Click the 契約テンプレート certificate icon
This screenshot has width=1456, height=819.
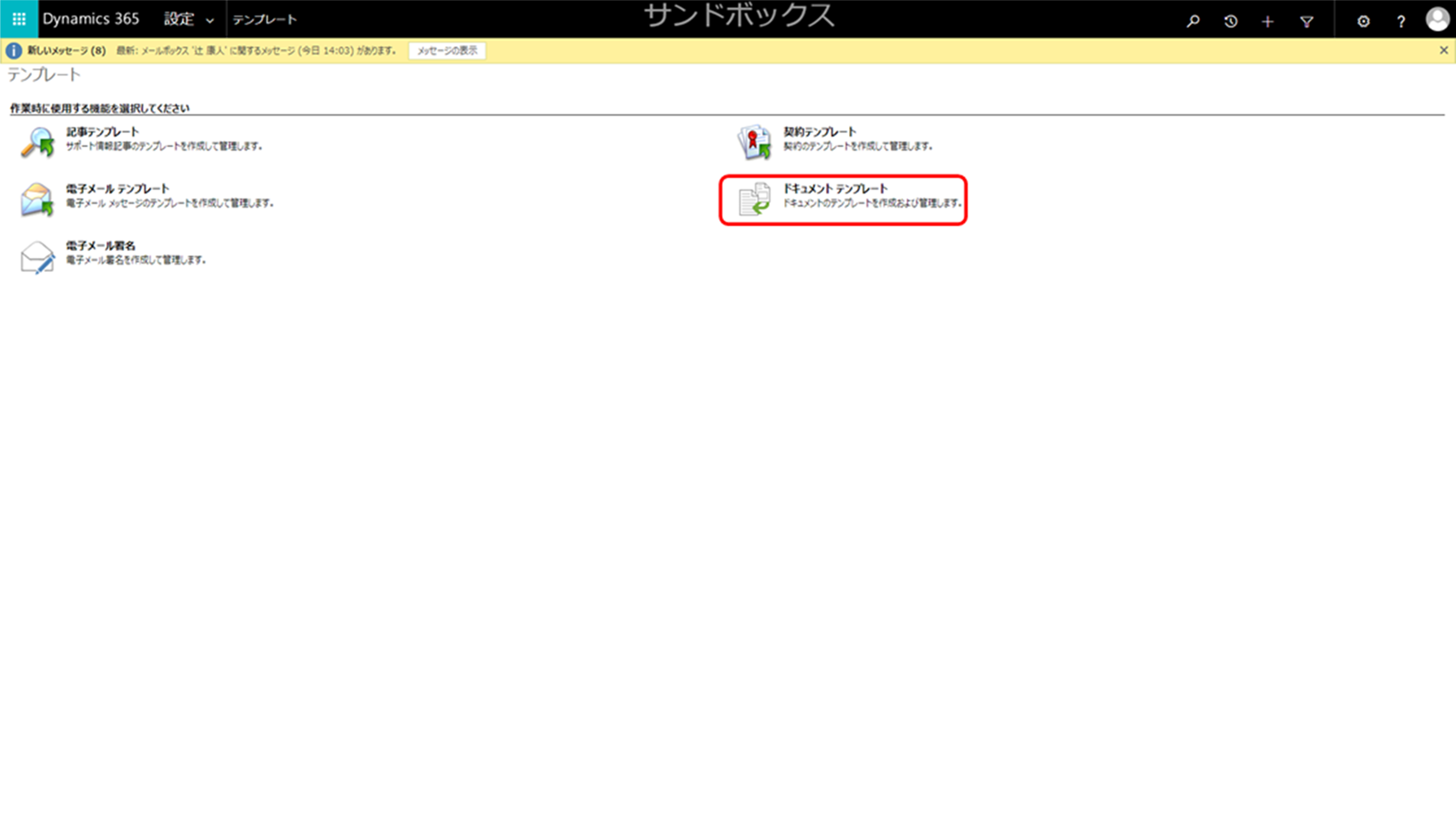click(x=754, y=142)
